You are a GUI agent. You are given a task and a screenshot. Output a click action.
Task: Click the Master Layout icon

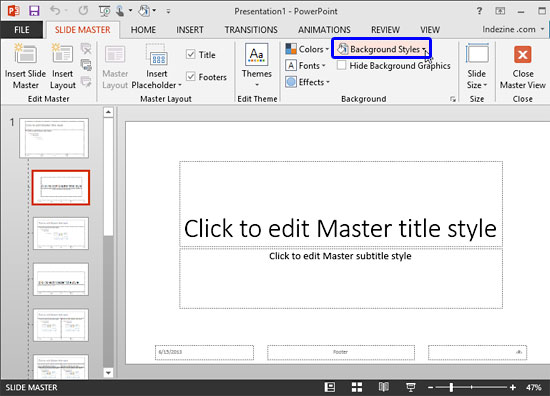tap(115, 66)
